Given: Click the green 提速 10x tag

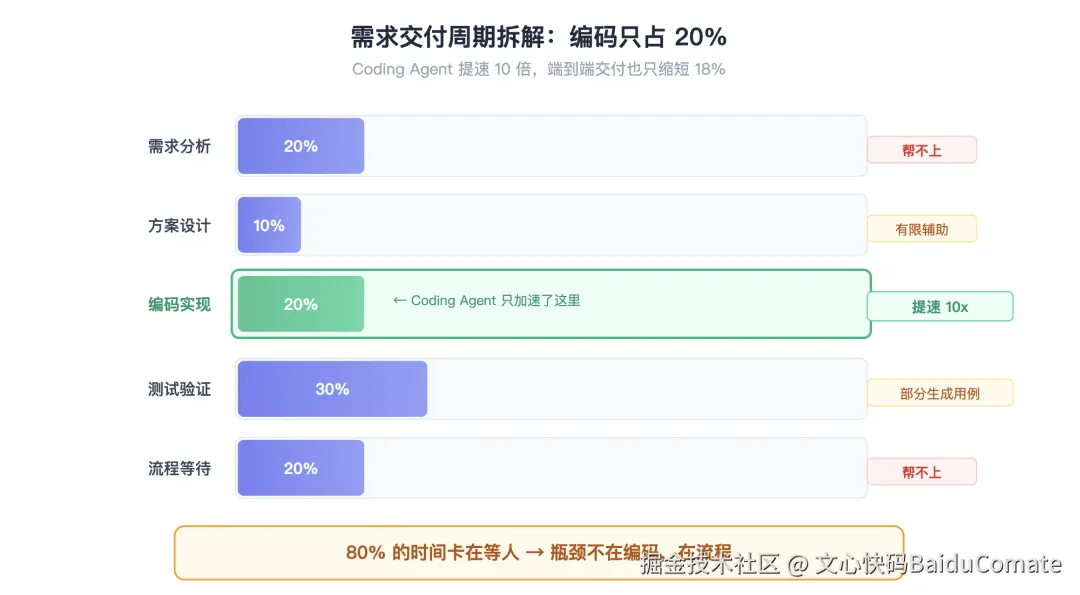Looking at the screenshot, I should pyautogui.click(x=940, y=306).
